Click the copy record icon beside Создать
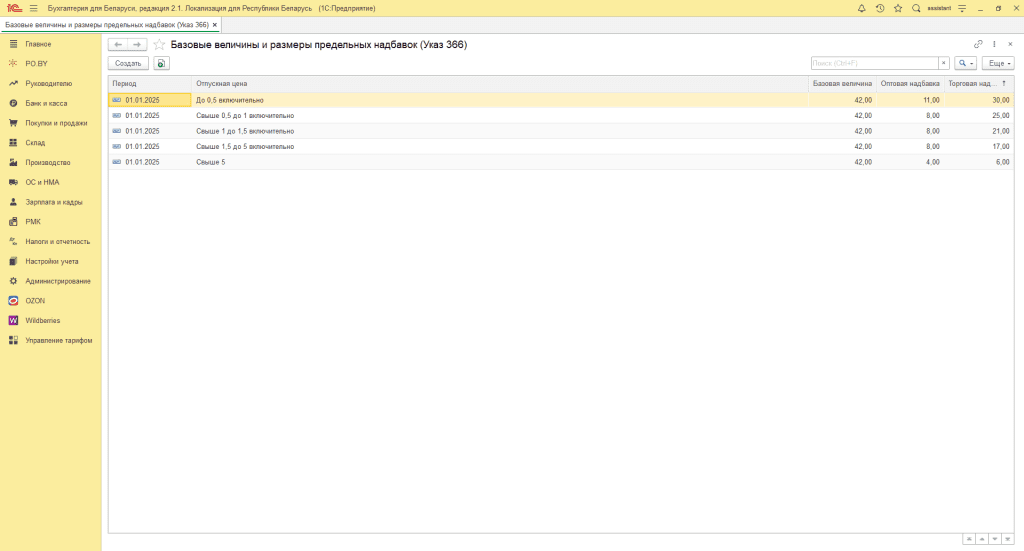The width and height of the screenshot is (1024, 551). point(161,63)
